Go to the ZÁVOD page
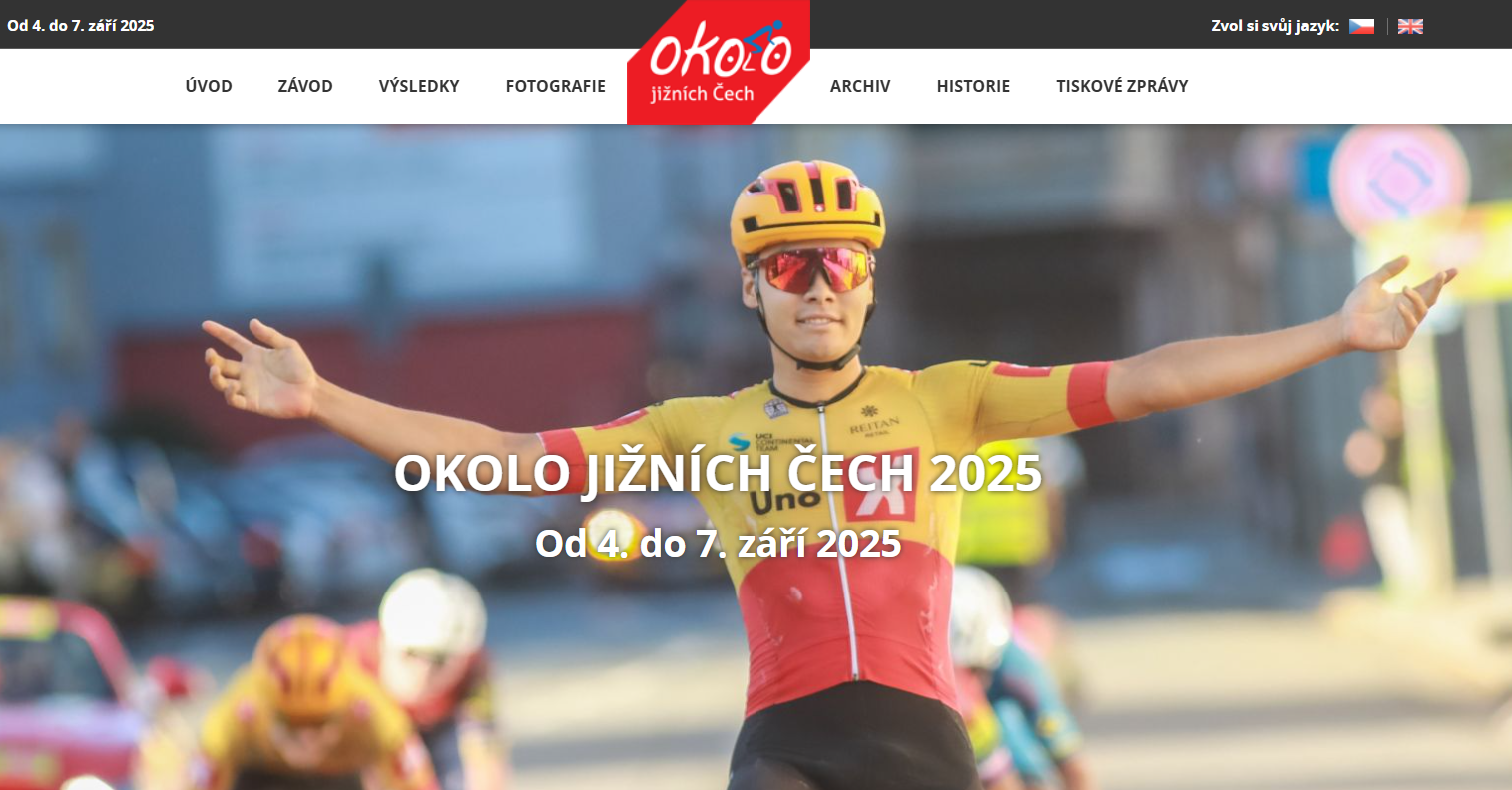The image size is (1512, 790). [x=305, y=86]
